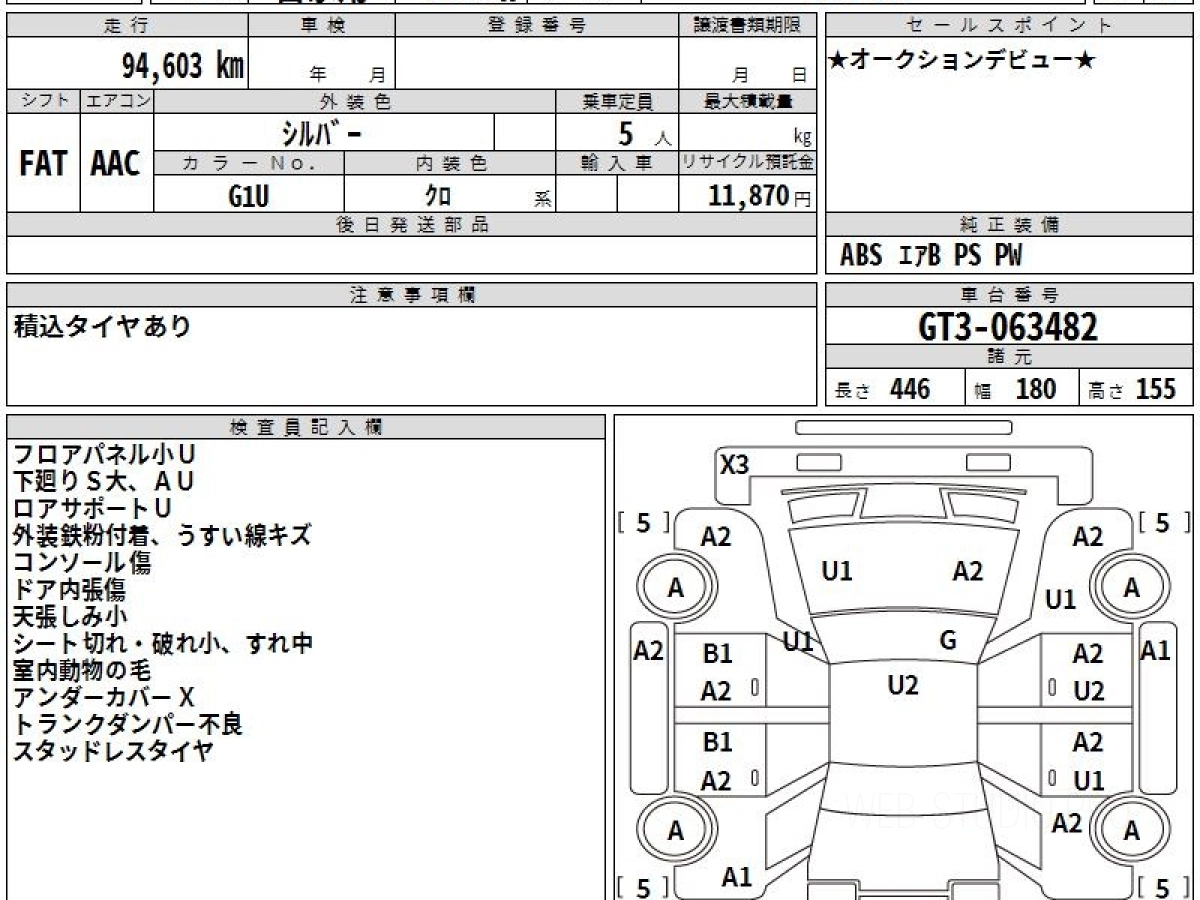The width and height of the screenshot is (1200, 900).
Task: Click the 車台番号 heading
Action: (x=1010, y=295)
